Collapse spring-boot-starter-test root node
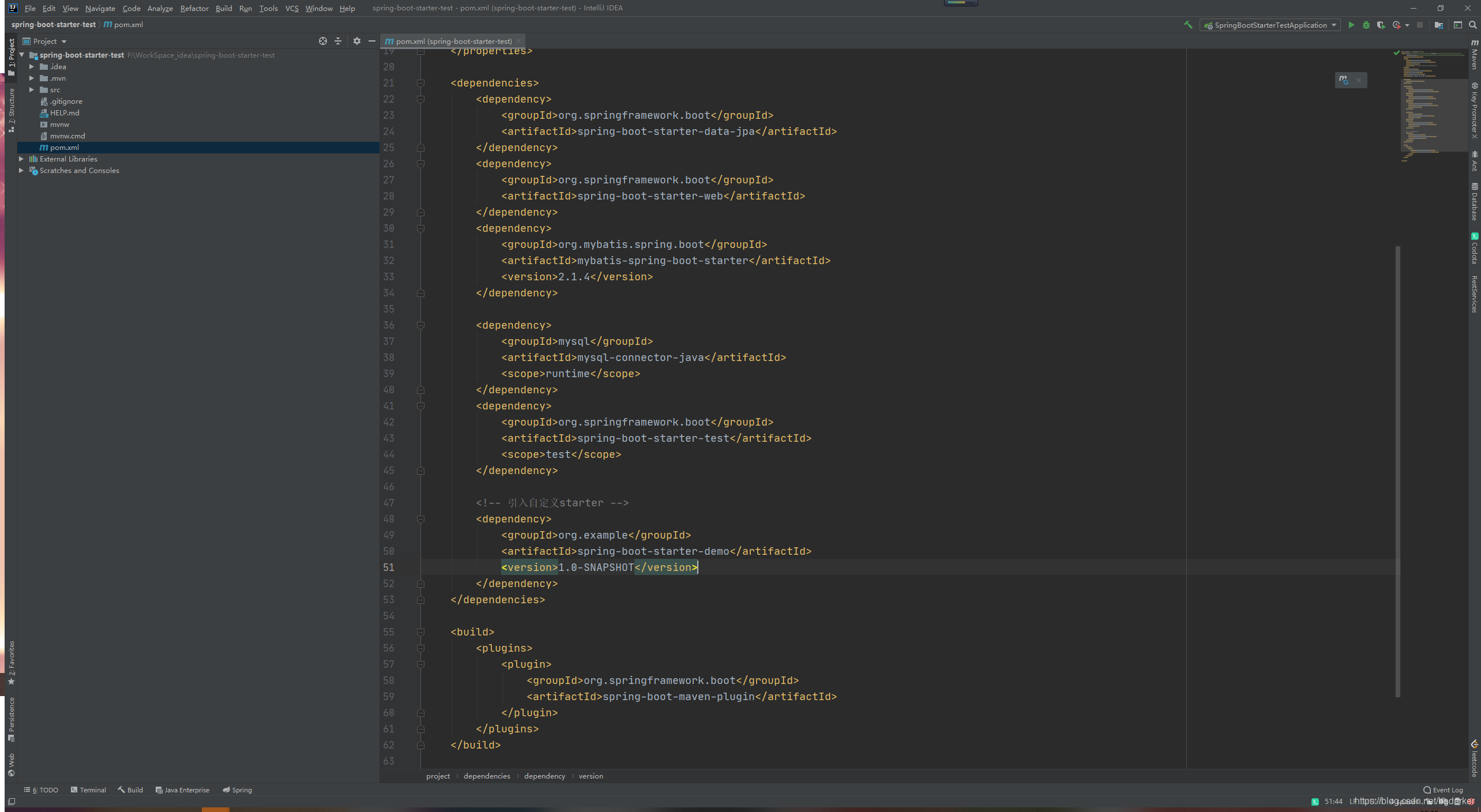The width and height of the screenshot is (1481, 812). [22, 55]
